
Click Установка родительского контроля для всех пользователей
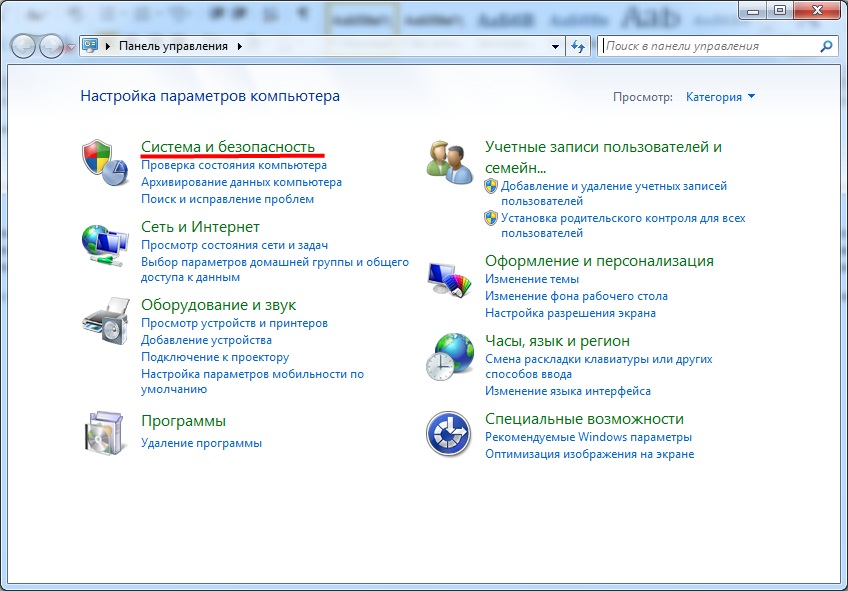point(623,225)
